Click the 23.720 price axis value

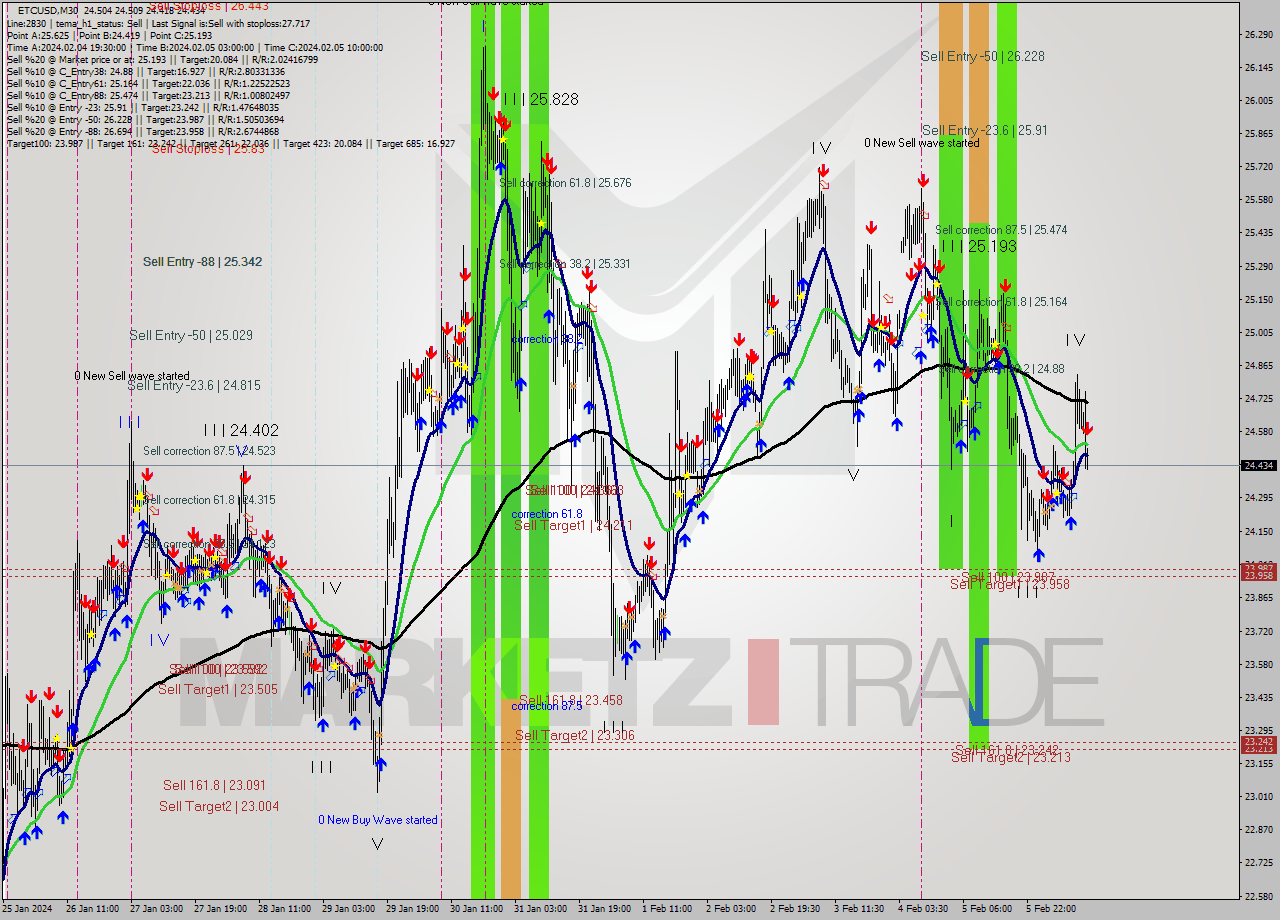(1258, 631)
